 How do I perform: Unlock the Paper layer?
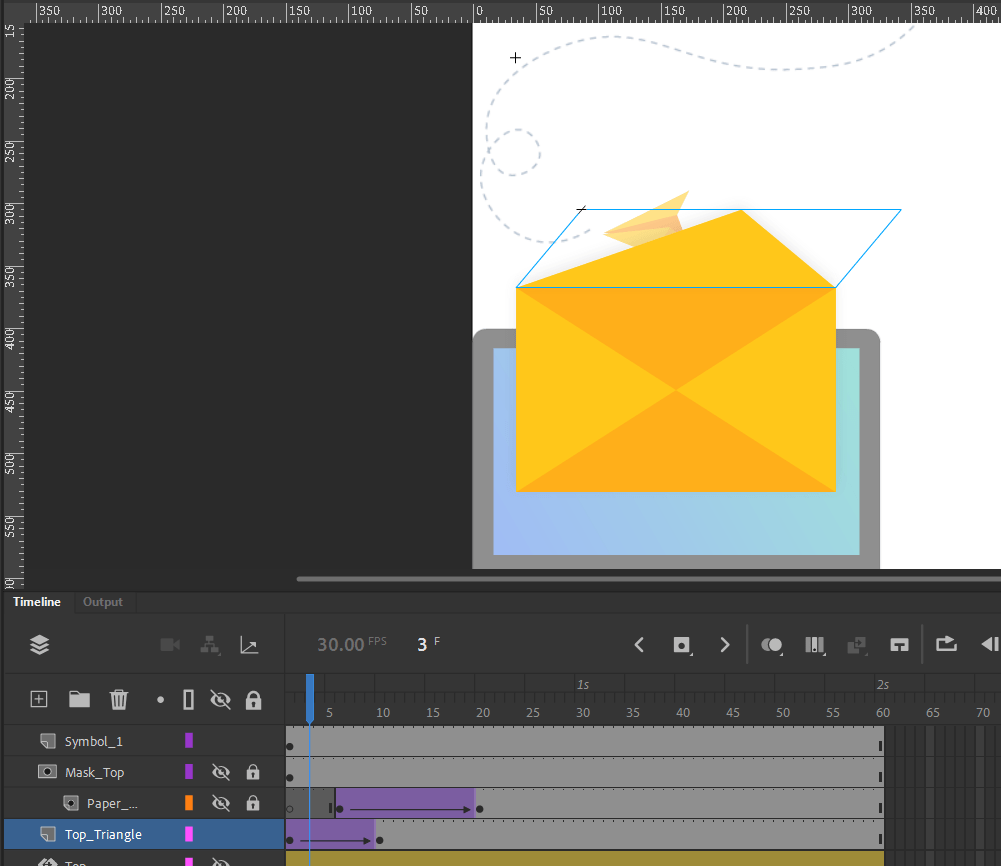point(254,803)
